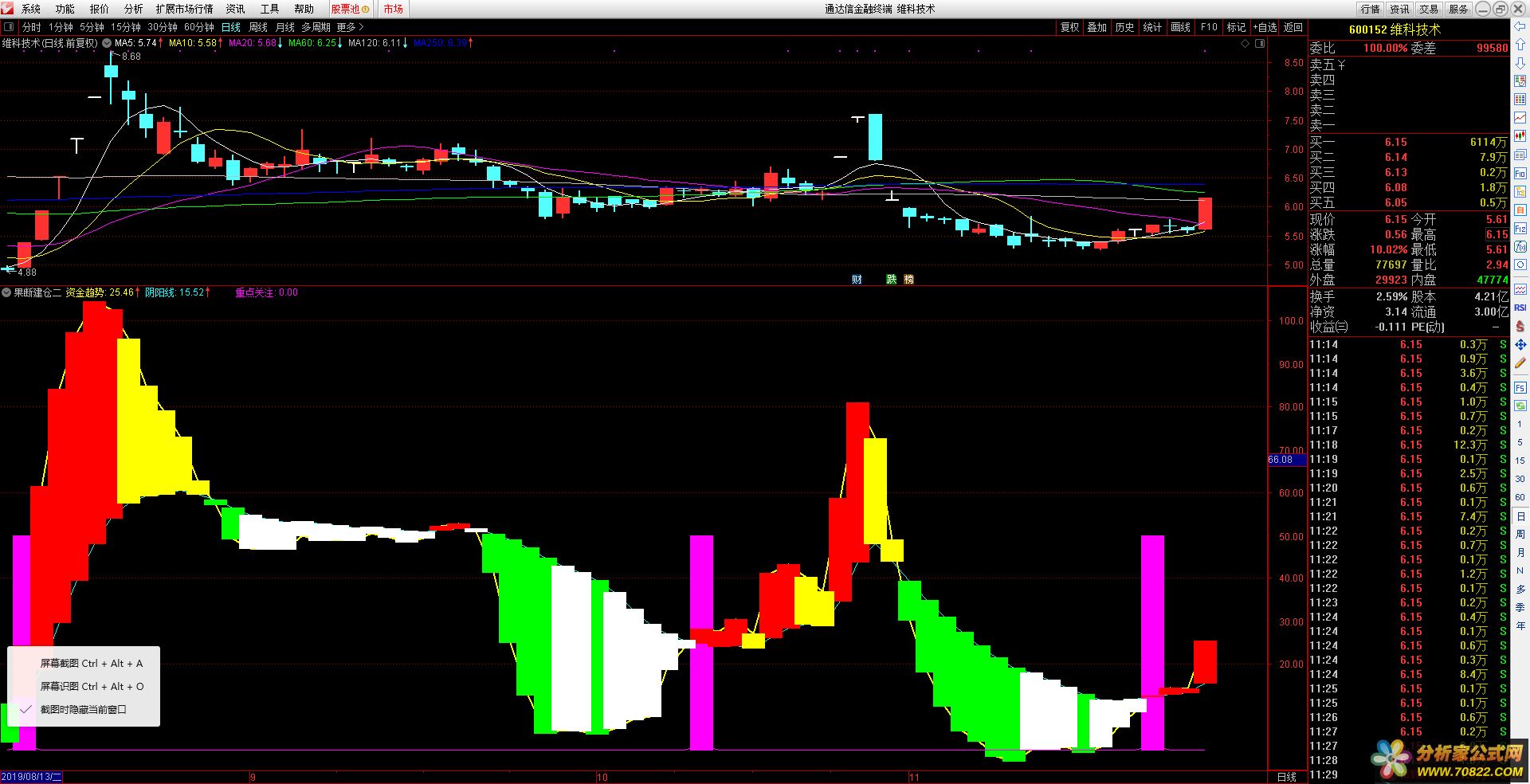This screenshot has height=784, width=1530.
Task: Open the 画线 tools
Action: click(1180, 27)
